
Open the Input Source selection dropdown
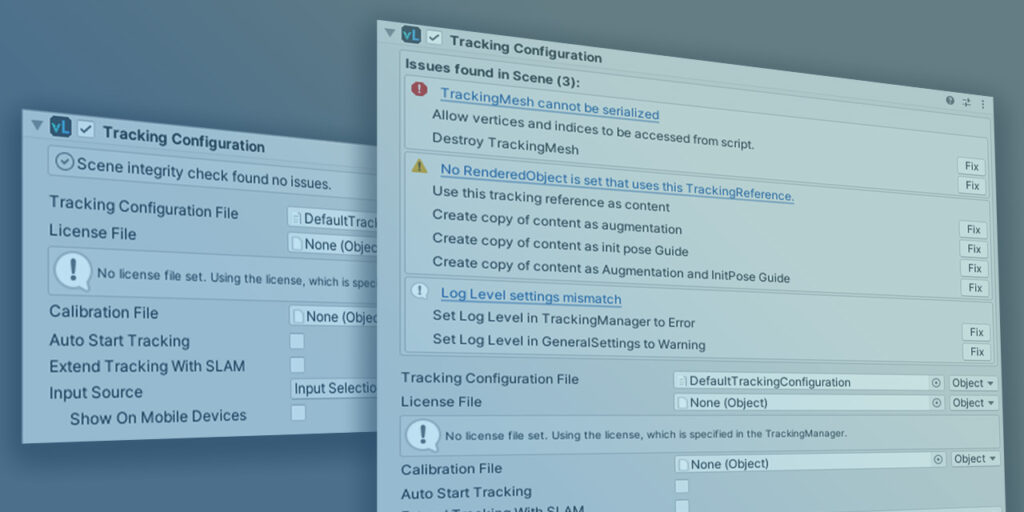(x=334, y=388)
